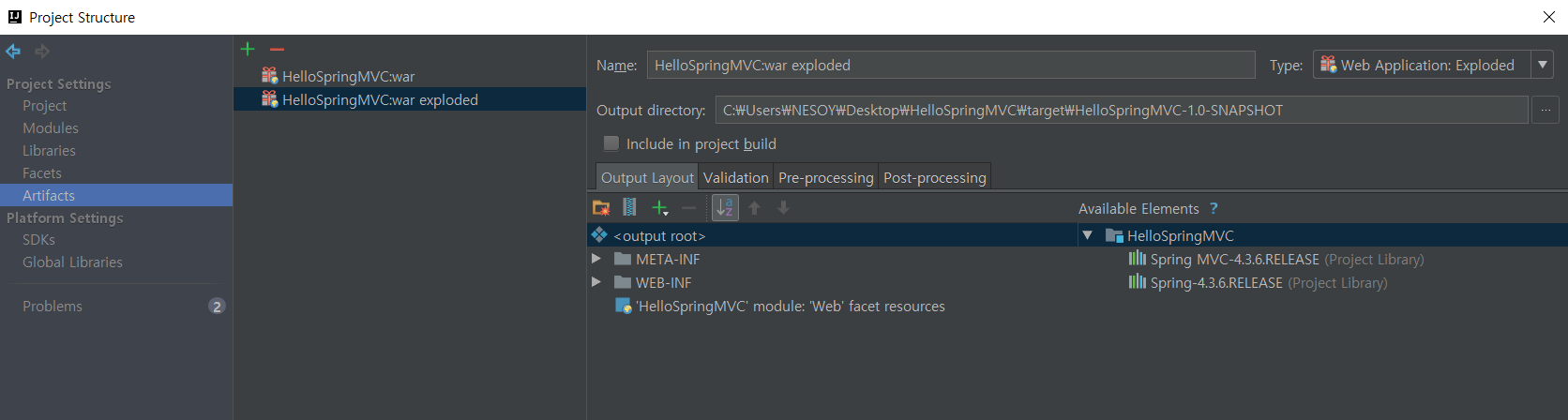Toggle sort elements by names and types

point(725,208)
